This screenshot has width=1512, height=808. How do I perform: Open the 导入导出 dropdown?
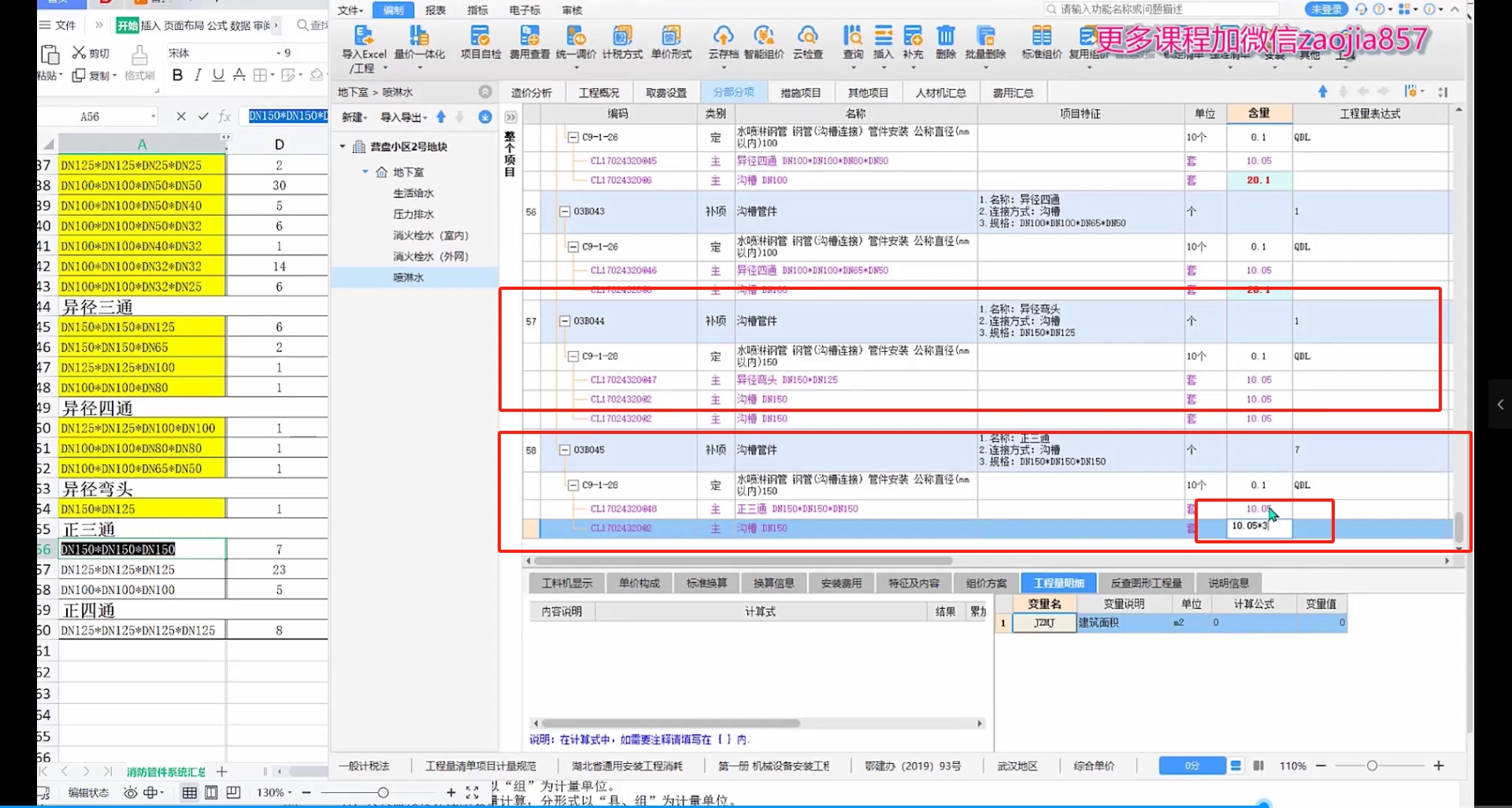pos(404,117)
